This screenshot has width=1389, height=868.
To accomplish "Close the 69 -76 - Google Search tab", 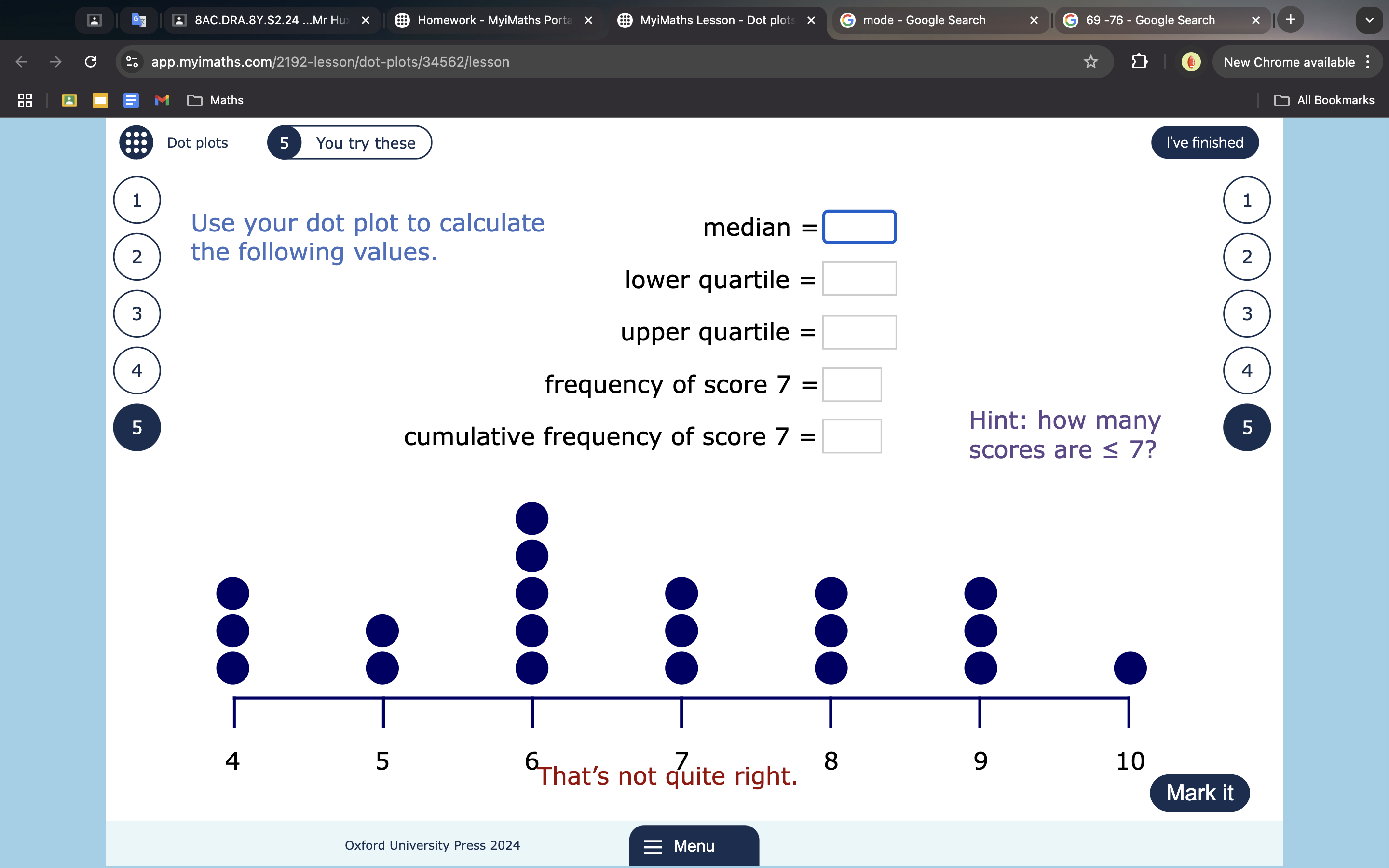I will (1256, 20).
